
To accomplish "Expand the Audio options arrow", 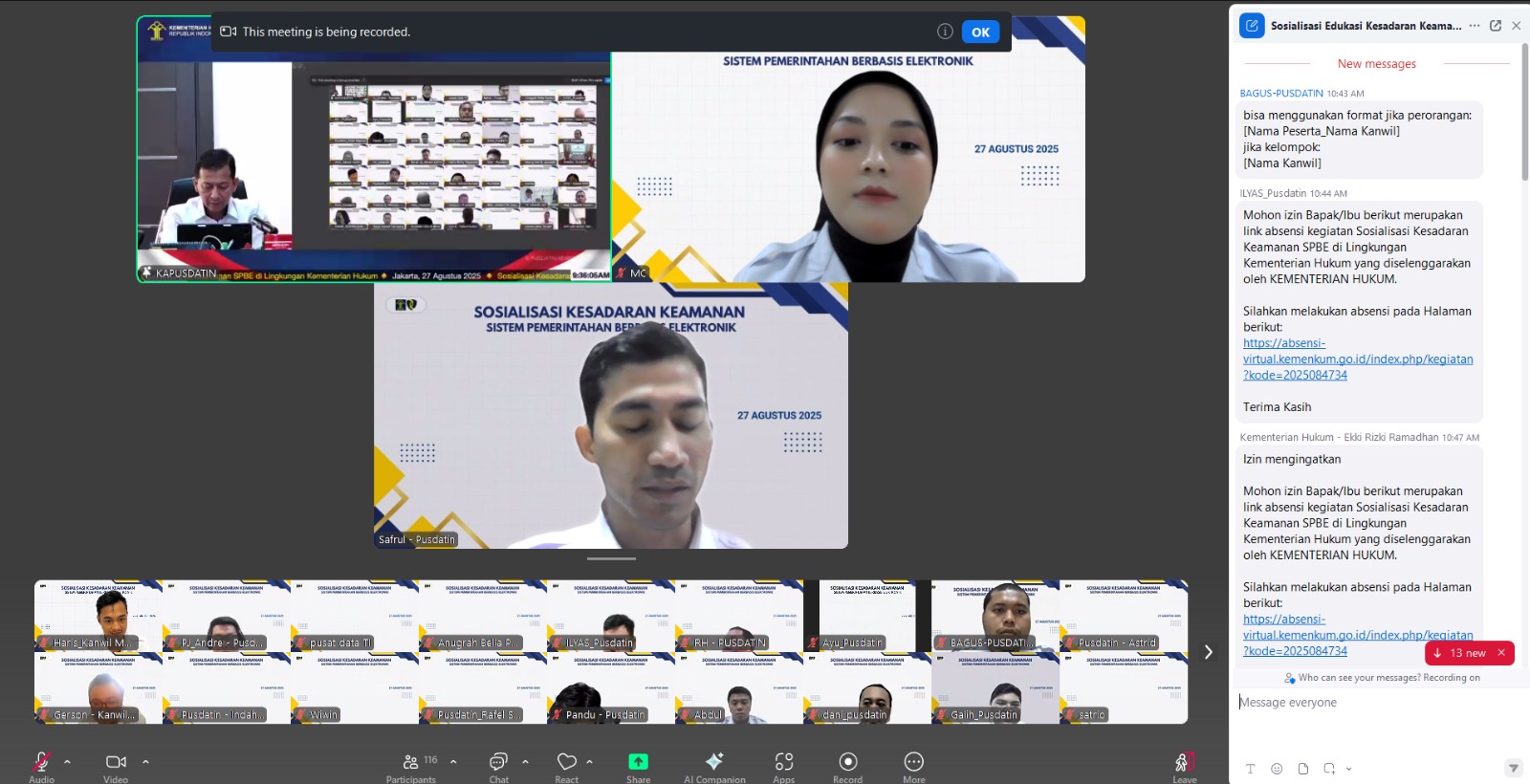I will (x=67, y=762).
